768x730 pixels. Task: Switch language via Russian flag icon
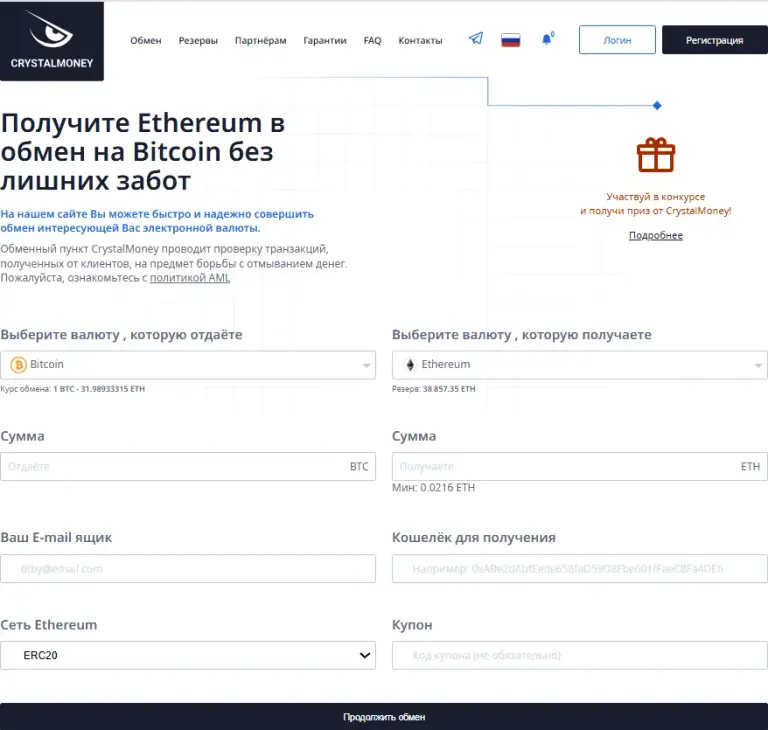(x=510, y=40)
